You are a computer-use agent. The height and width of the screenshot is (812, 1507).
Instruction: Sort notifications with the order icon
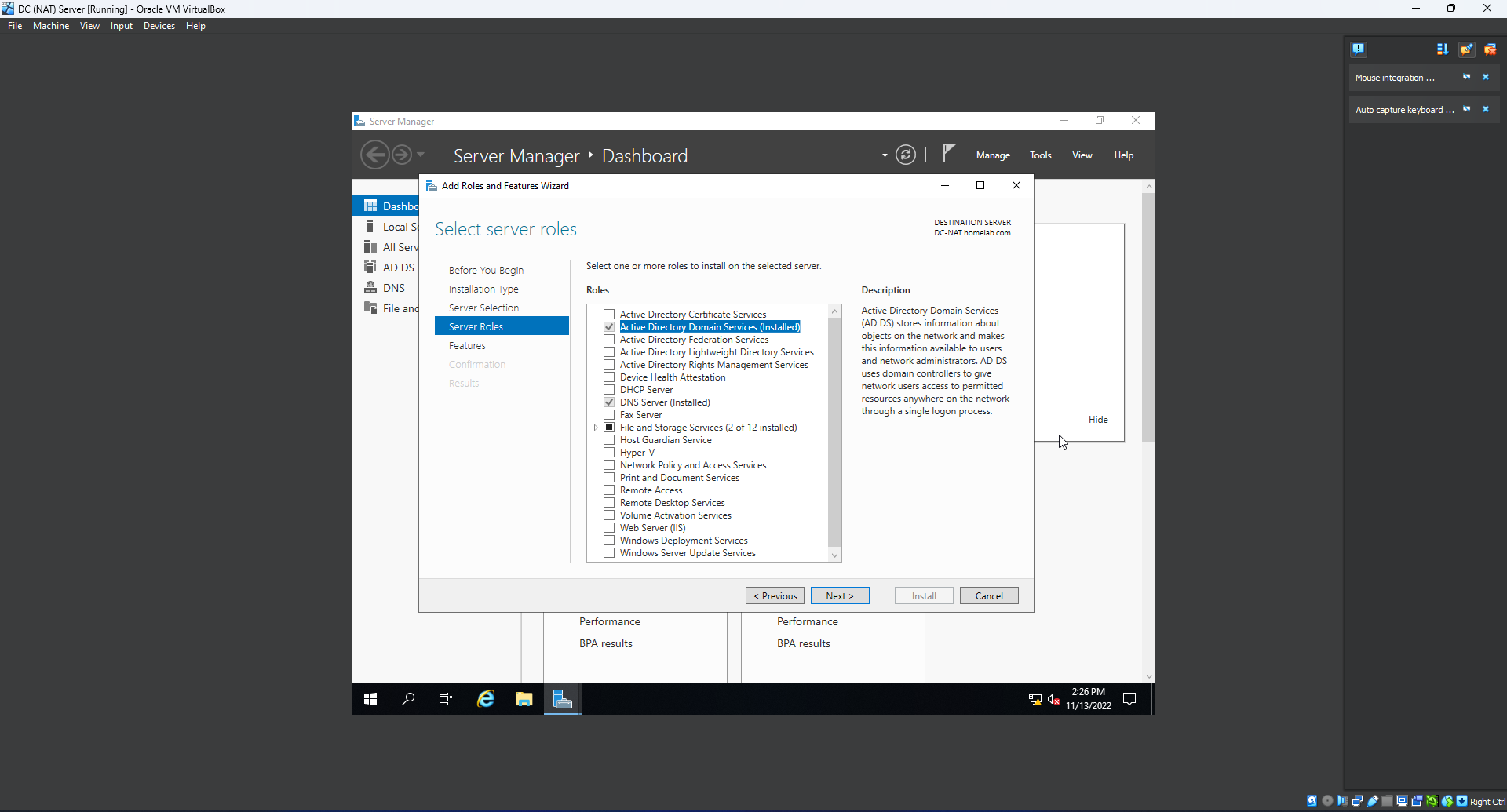tap(1443, 49)
